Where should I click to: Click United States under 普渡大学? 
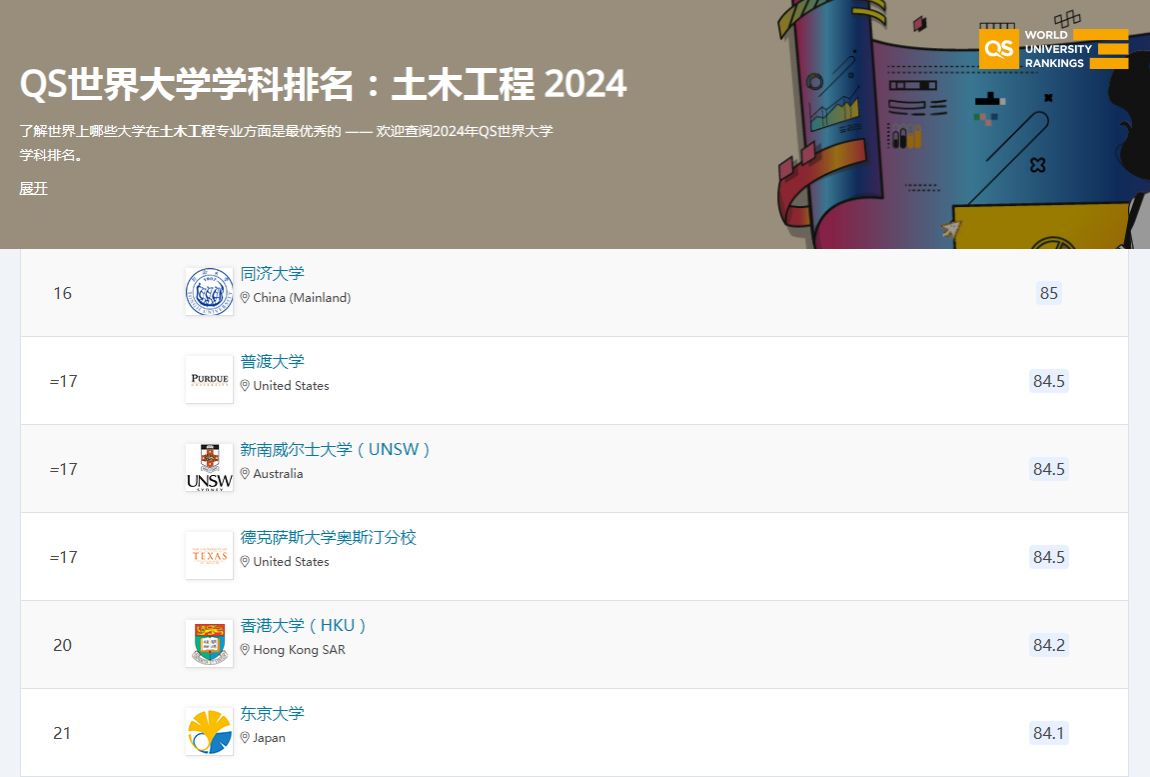(x=291, y=386)
